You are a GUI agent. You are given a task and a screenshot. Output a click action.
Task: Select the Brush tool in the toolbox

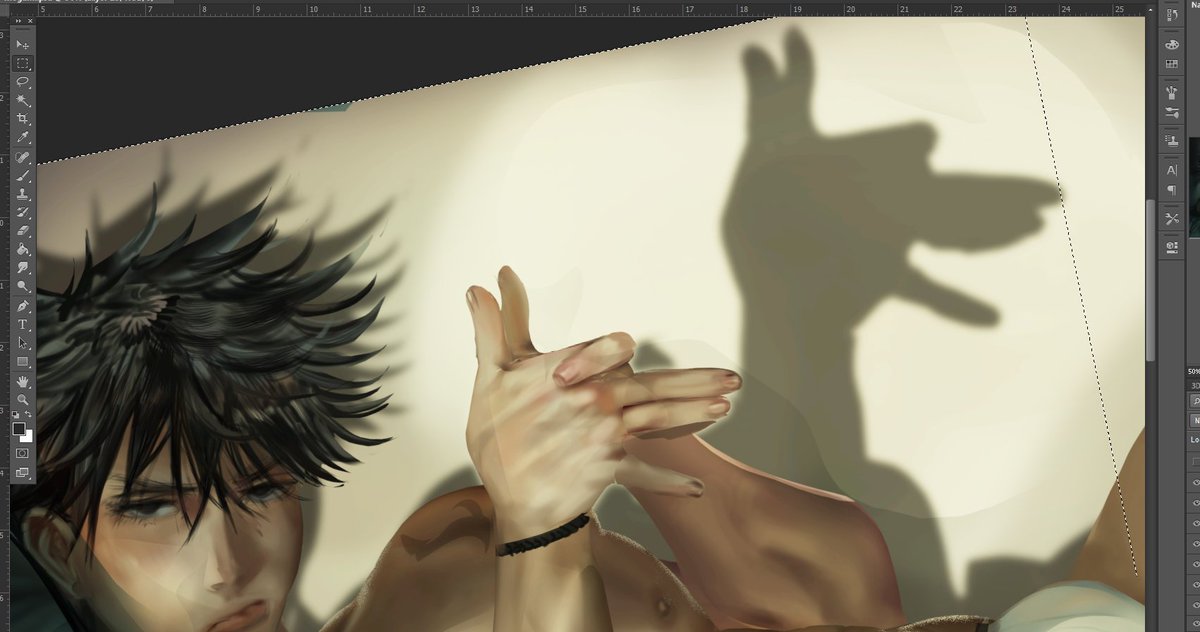pos(23,177)
